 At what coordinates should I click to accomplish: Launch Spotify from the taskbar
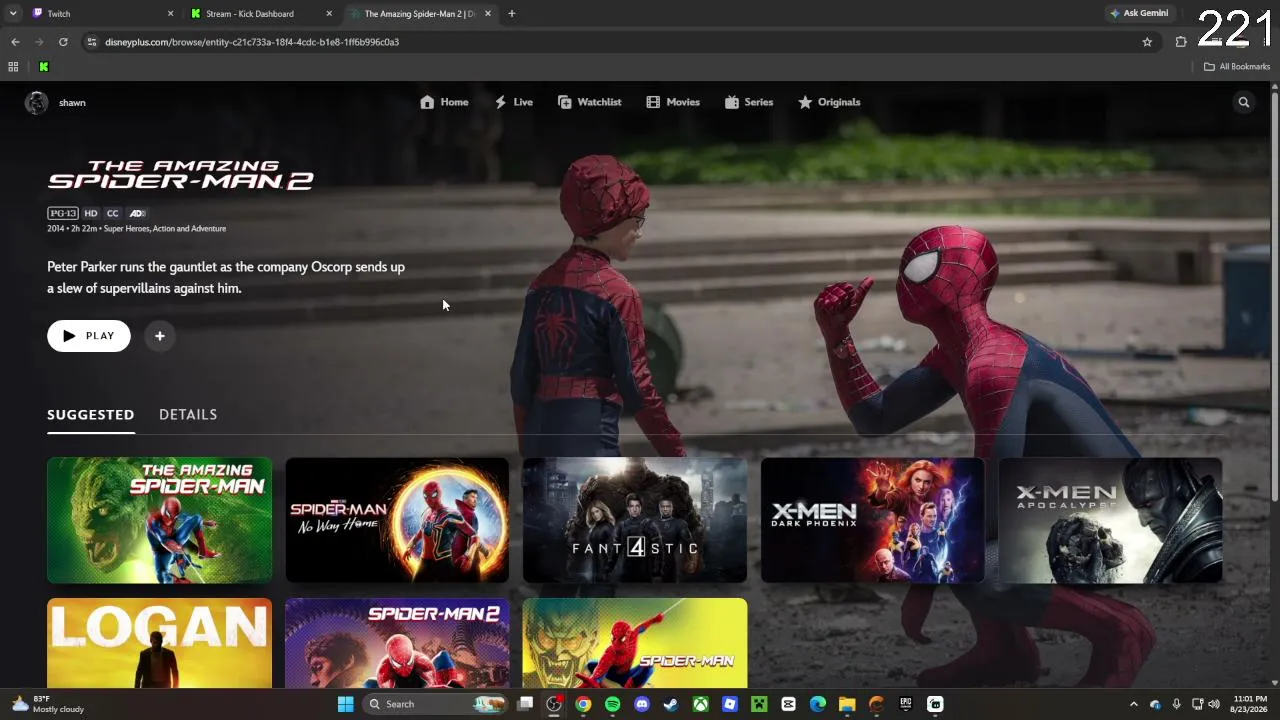tap(612, 704)
